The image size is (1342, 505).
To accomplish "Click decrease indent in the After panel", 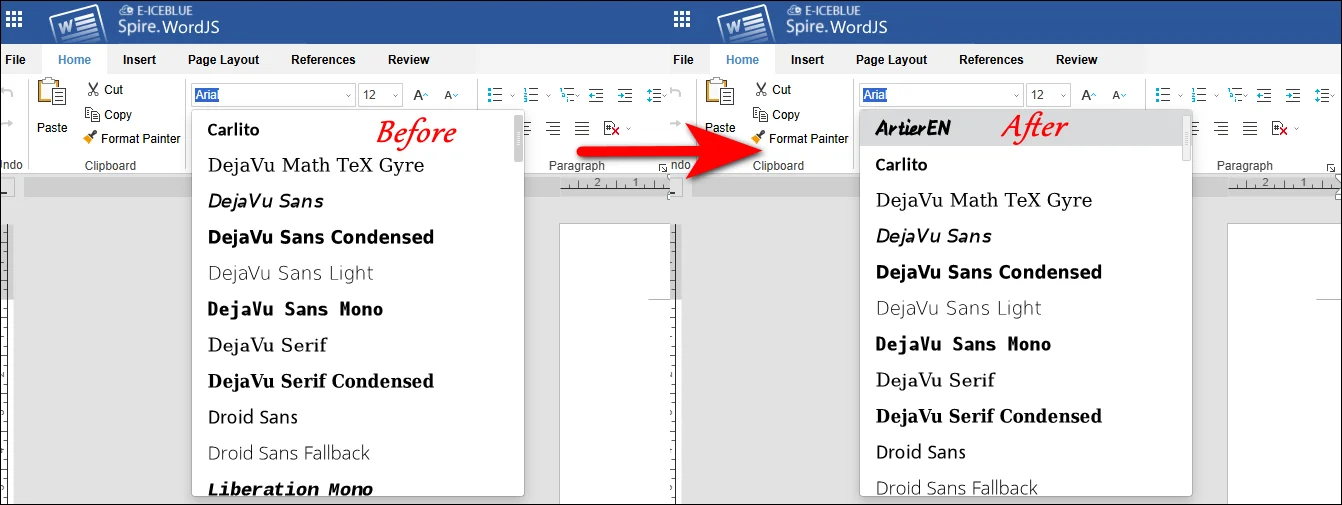I will point(1264,95).
